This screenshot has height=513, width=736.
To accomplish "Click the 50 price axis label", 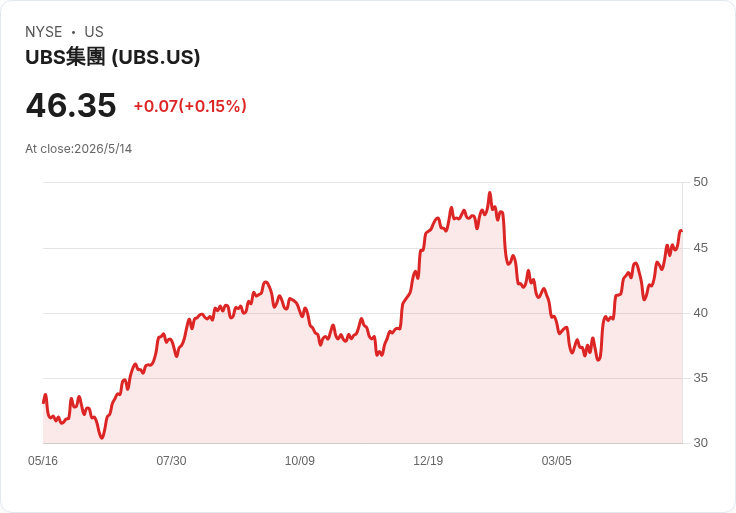I will pos(700,182).
